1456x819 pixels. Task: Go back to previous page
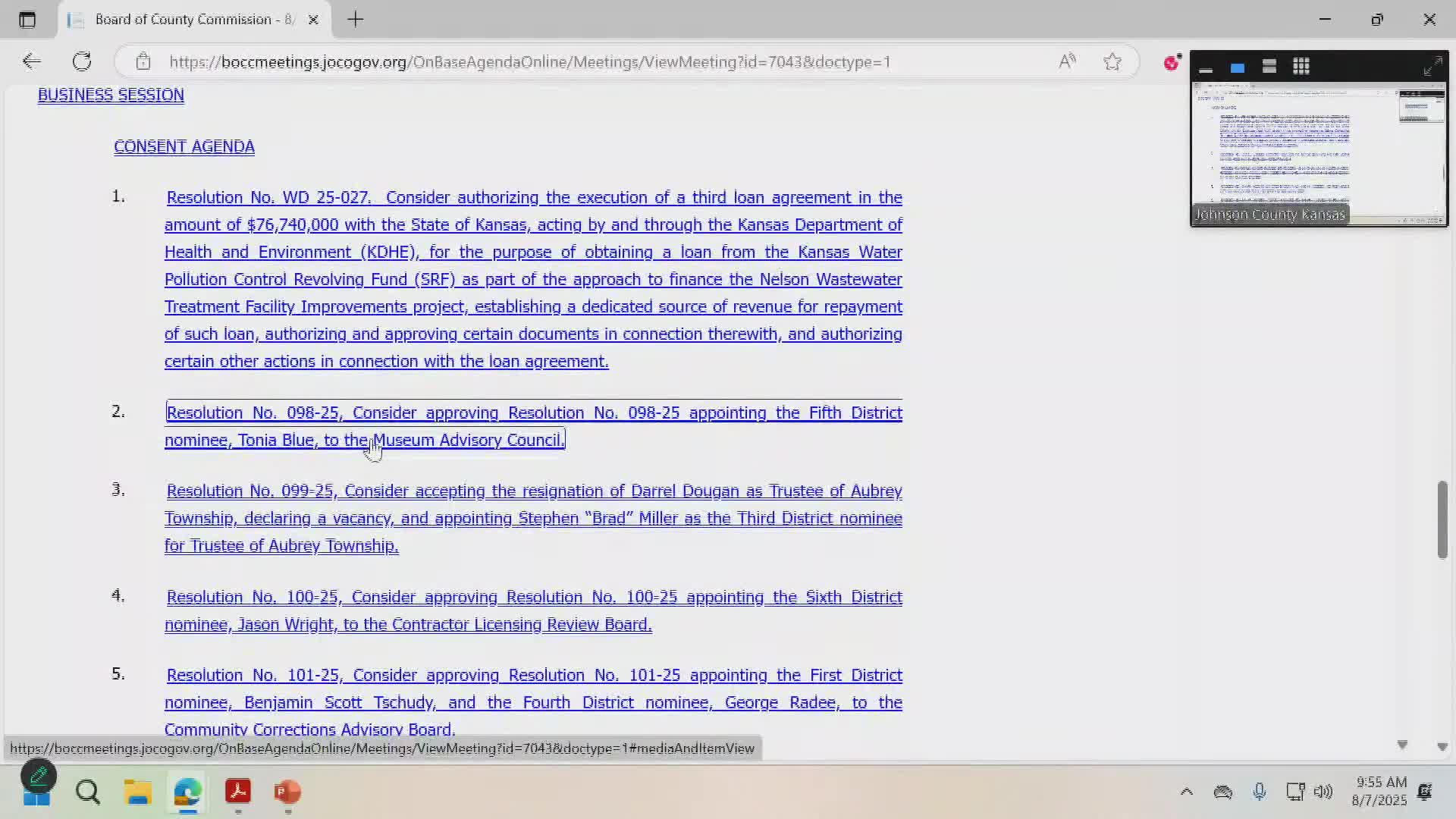click(x=31, y=61)
